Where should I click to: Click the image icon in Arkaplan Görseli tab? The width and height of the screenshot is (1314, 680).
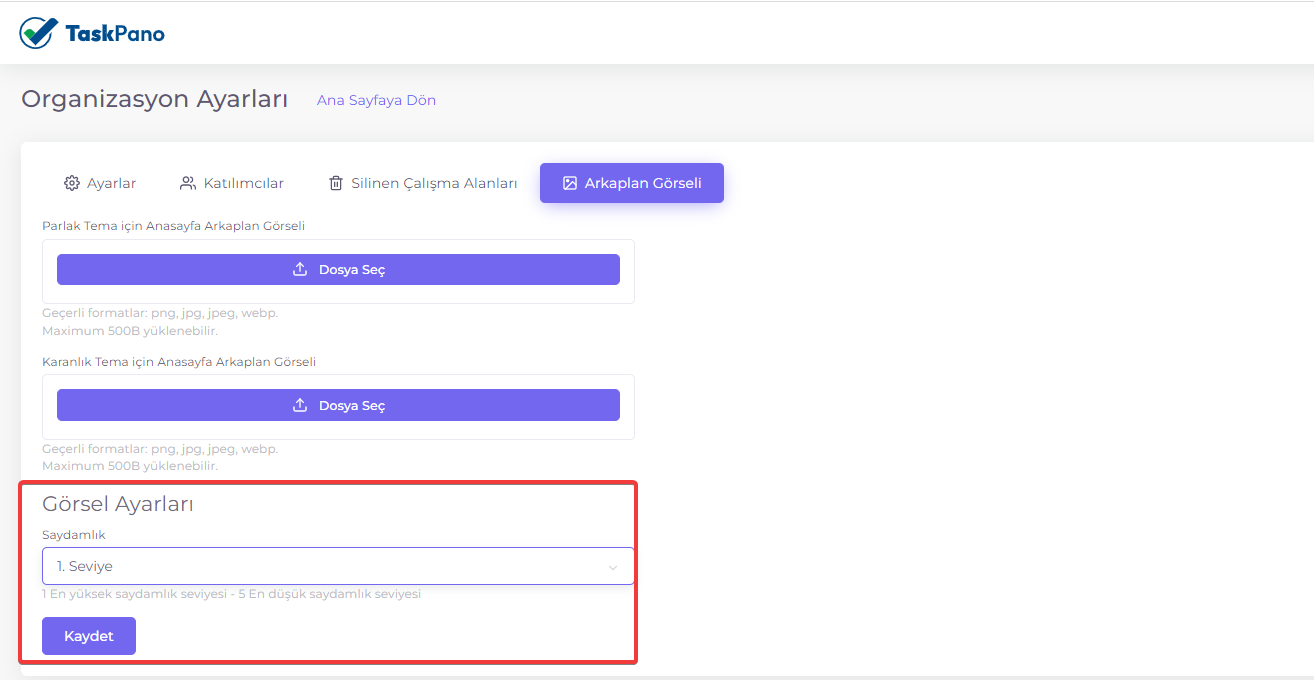(570, 183)
